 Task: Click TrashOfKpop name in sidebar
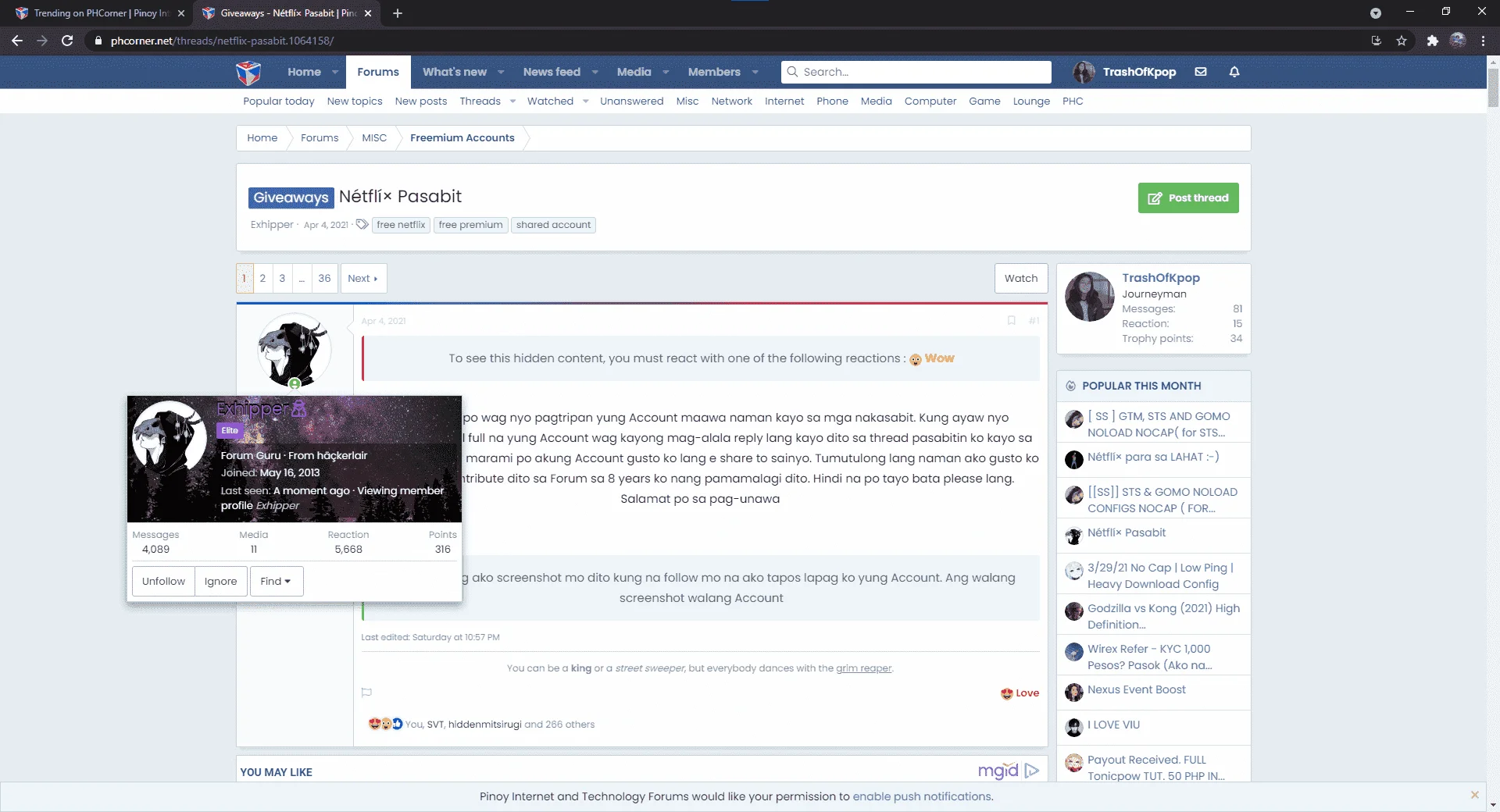coord(1161,278)
